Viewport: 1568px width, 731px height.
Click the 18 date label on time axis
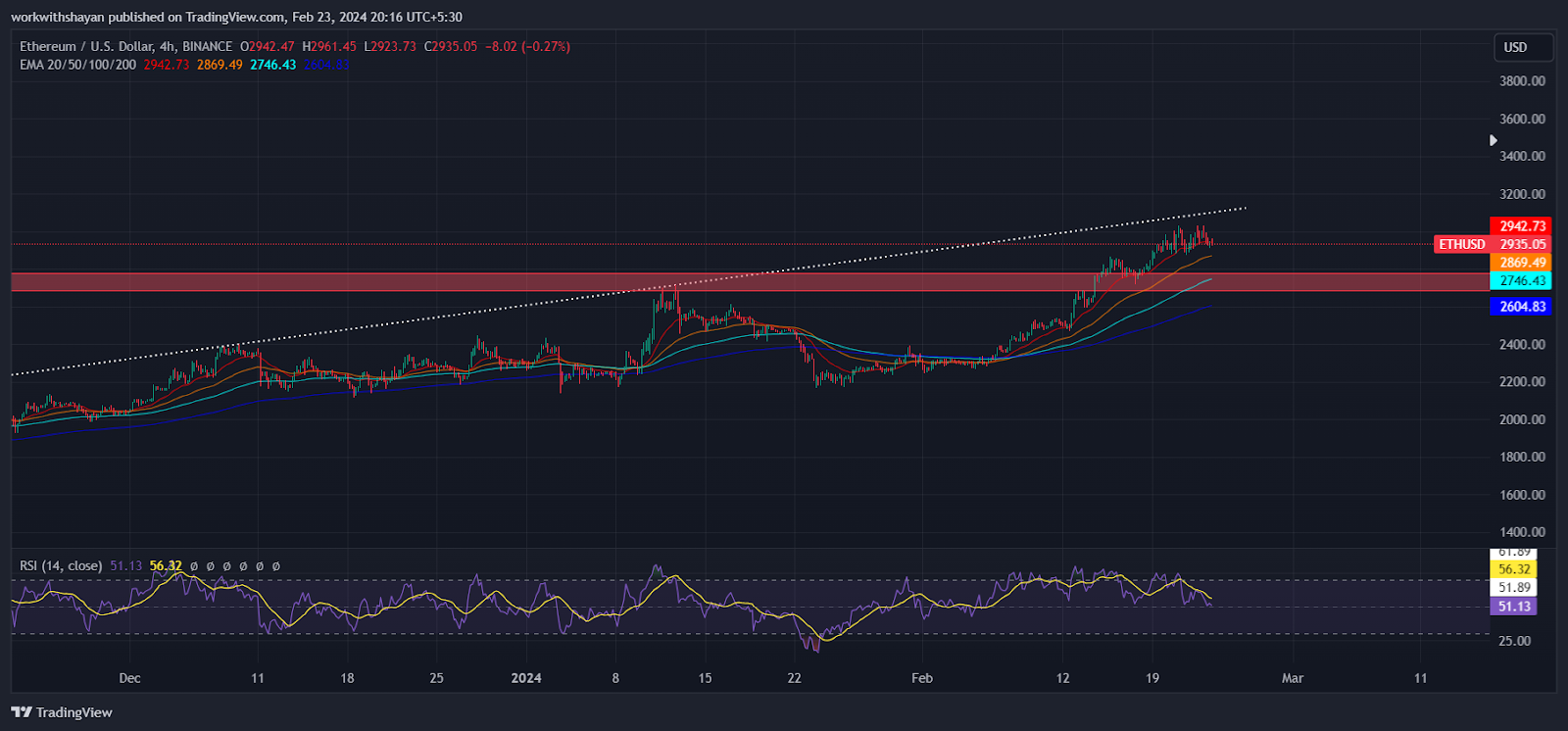pyautogui.click(x=347, y=678)
